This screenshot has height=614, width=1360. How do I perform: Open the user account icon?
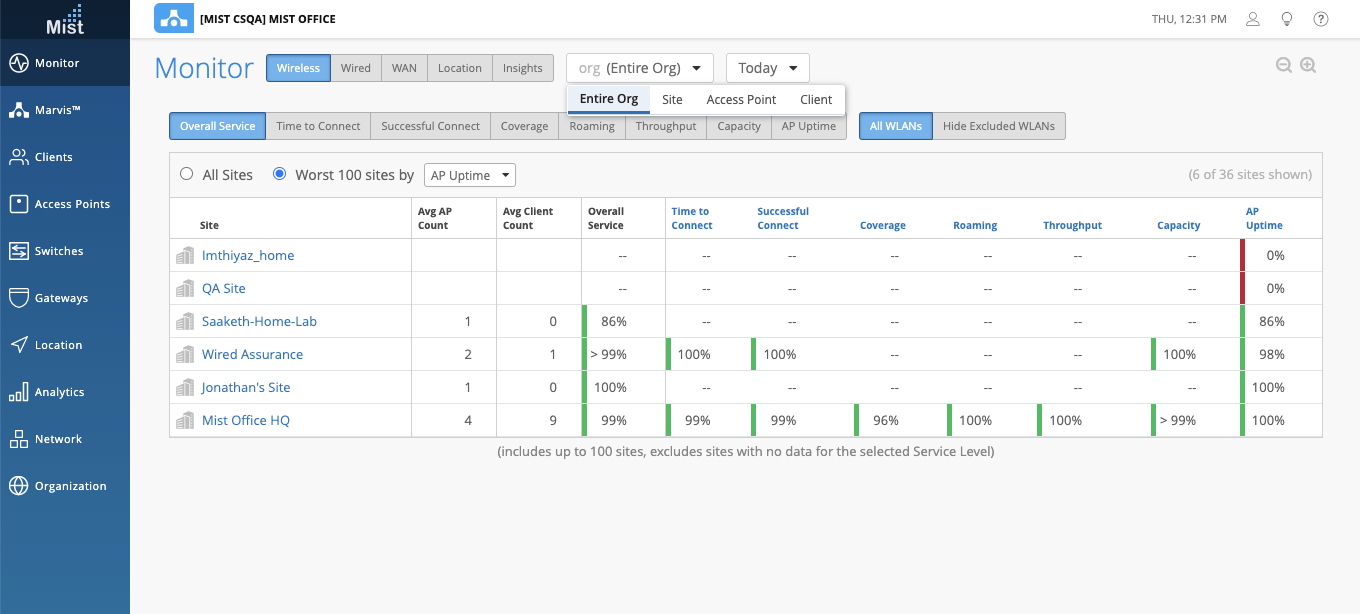[1253, 19]
